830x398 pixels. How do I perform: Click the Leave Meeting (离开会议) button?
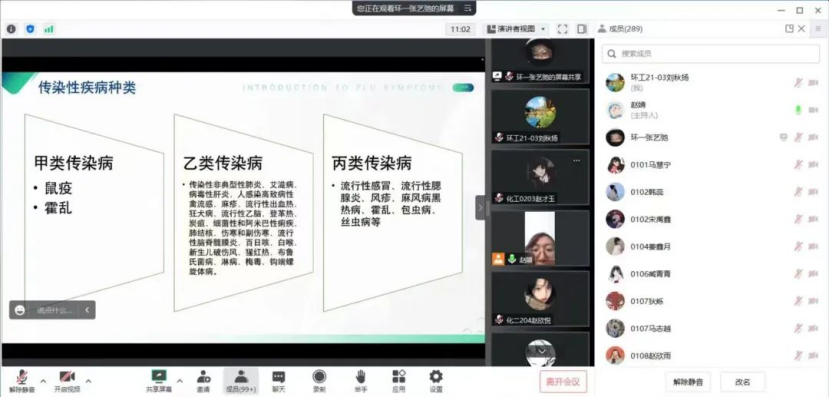coord(563,382)
